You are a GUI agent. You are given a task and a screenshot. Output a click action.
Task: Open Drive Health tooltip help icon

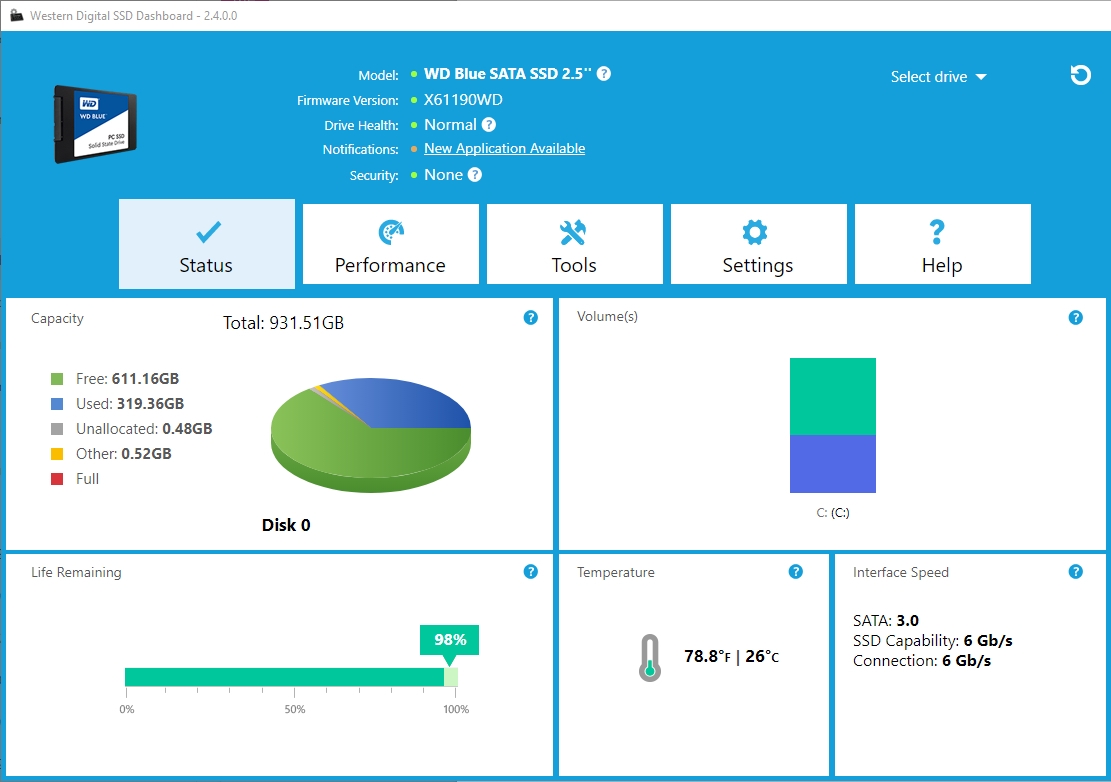[x=489, y=124]
